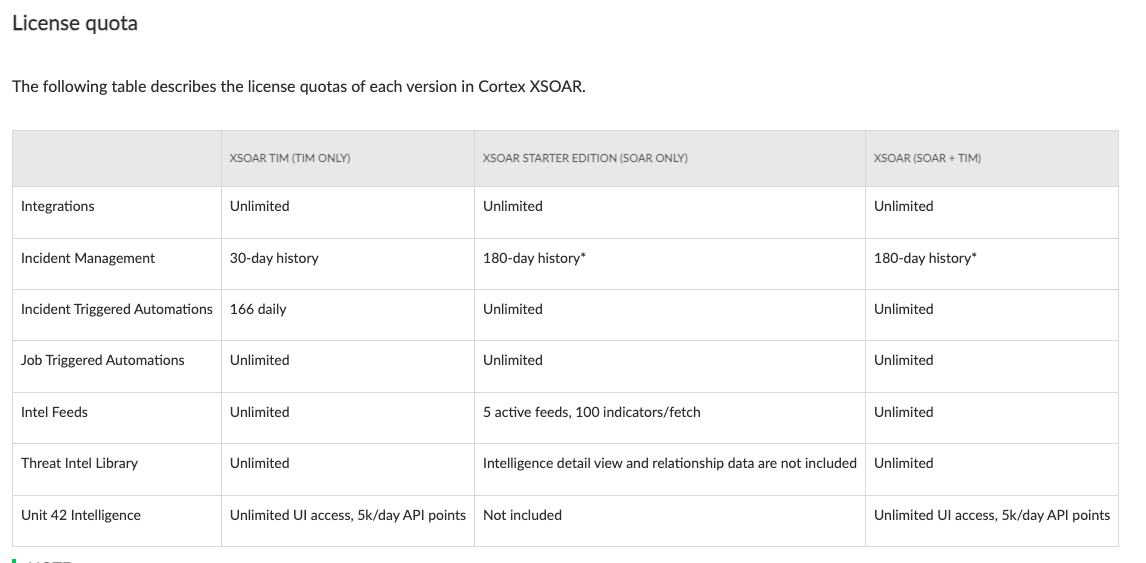Click the Threat Intel Library row label
The image size is (1146, 563).
pos(80,463)
